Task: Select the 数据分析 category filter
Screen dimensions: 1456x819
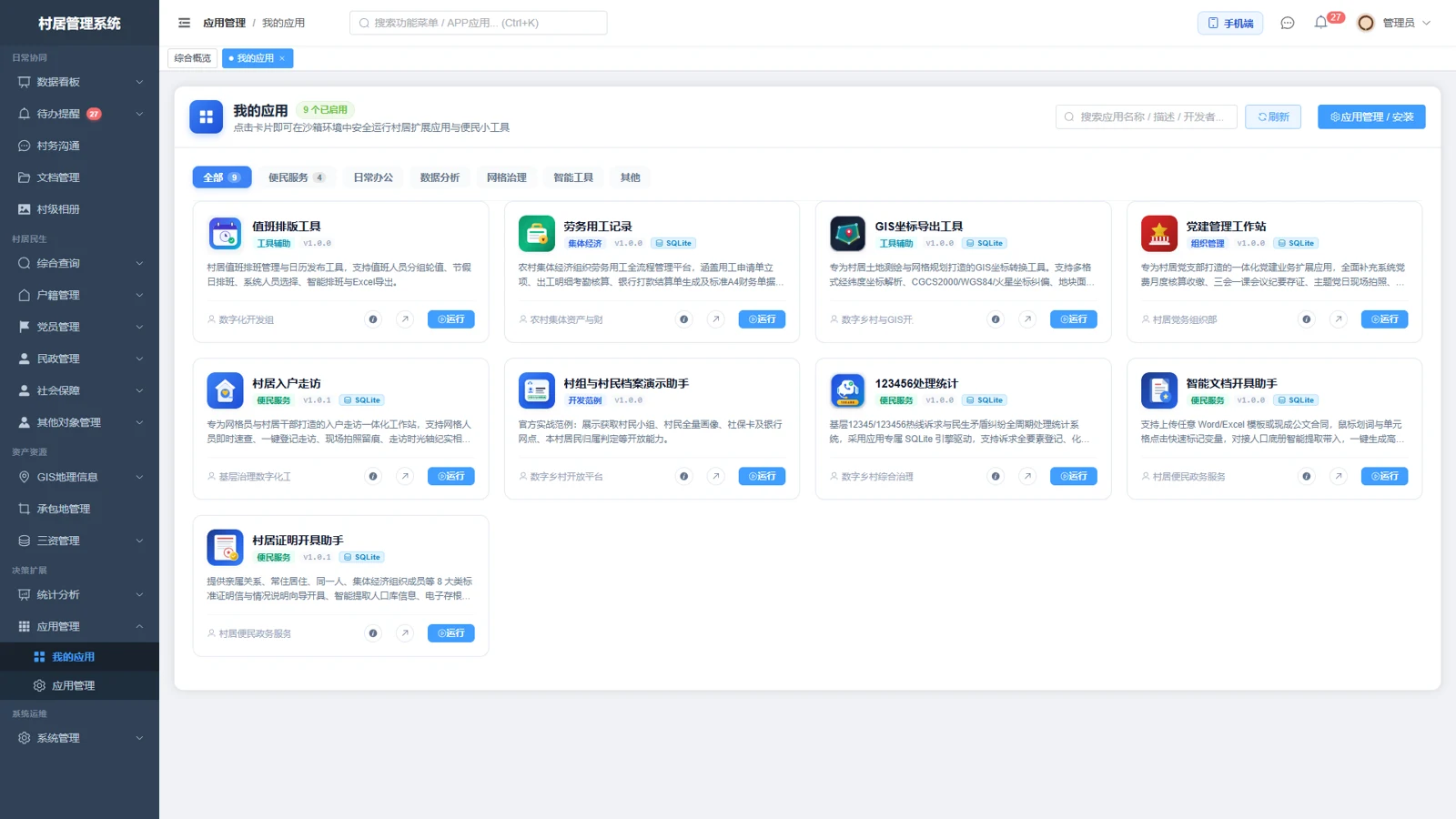Action: pyautogui.click(x=440, y=177)
